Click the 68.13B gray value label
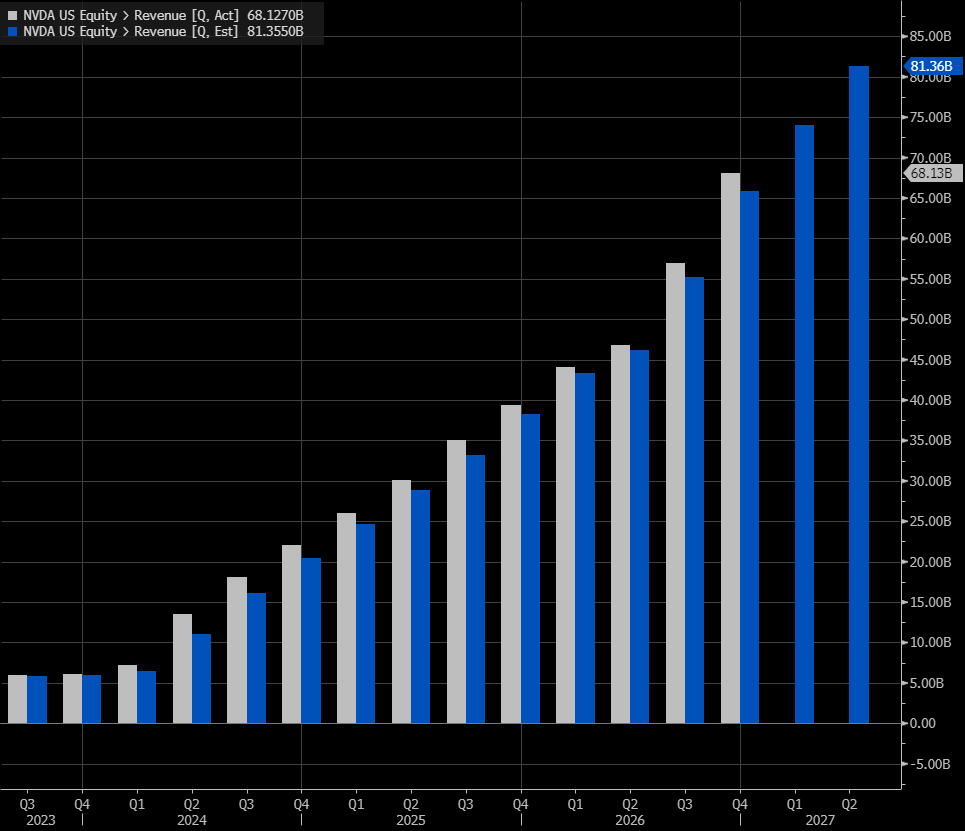965x831 pixels. click(x=932, y=173)
